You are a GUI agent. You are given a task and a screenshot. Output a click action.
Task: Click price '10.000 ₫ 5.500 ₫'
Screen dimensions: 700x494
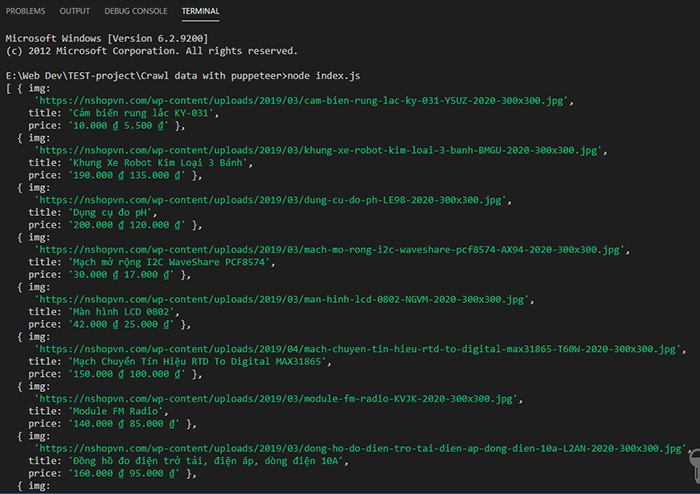(118, 125)
